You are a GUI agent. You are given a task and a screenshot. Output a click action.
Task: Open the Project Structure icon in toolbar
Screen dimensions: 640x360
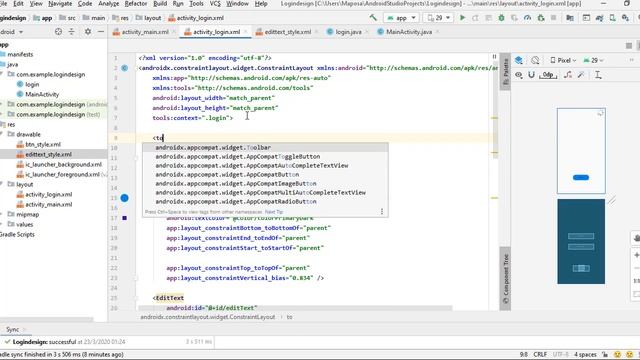coord(570,18)
